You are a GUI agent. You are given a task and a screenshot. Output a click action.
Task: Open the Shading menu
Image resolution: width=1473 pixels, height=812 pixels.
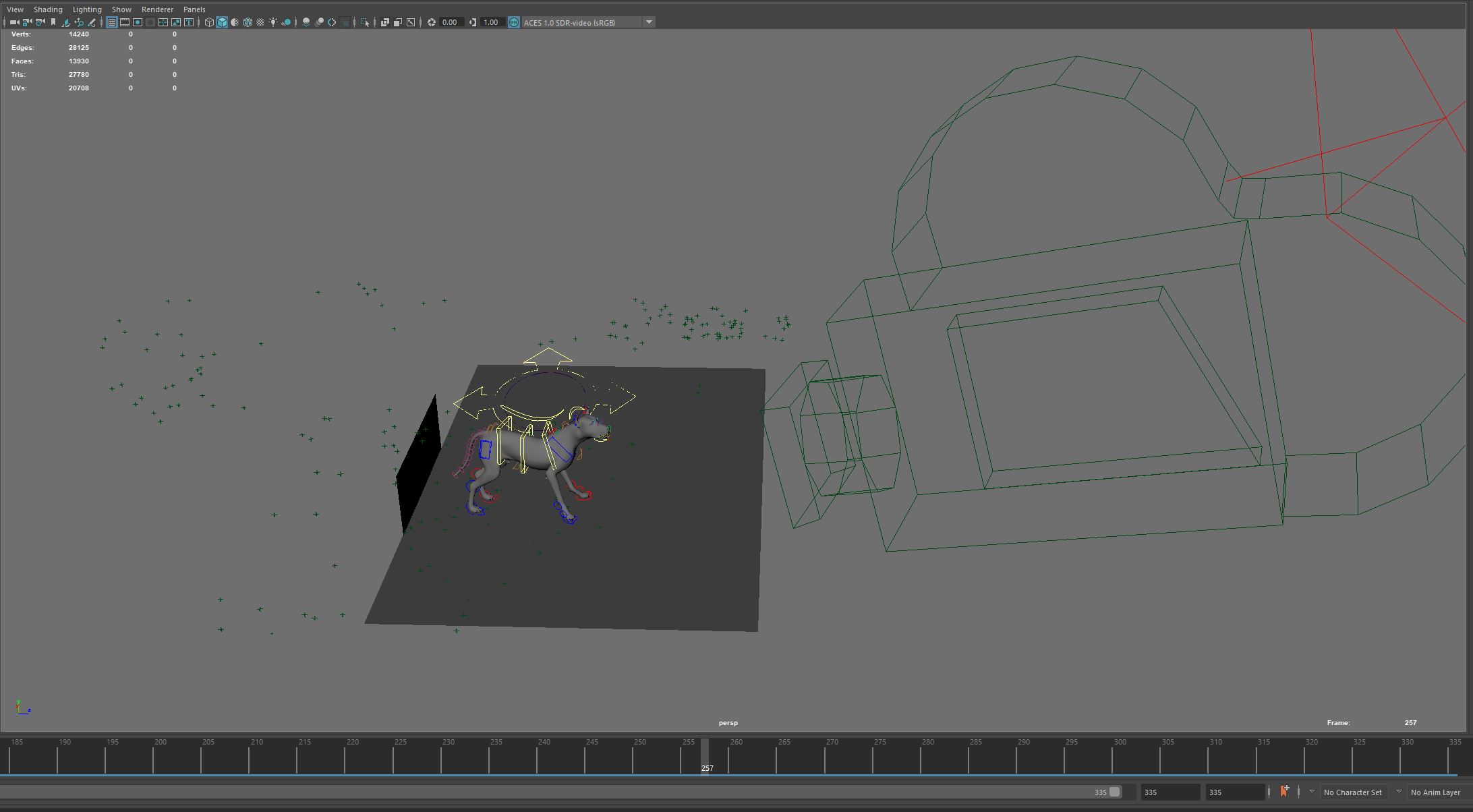pos(48,9)
